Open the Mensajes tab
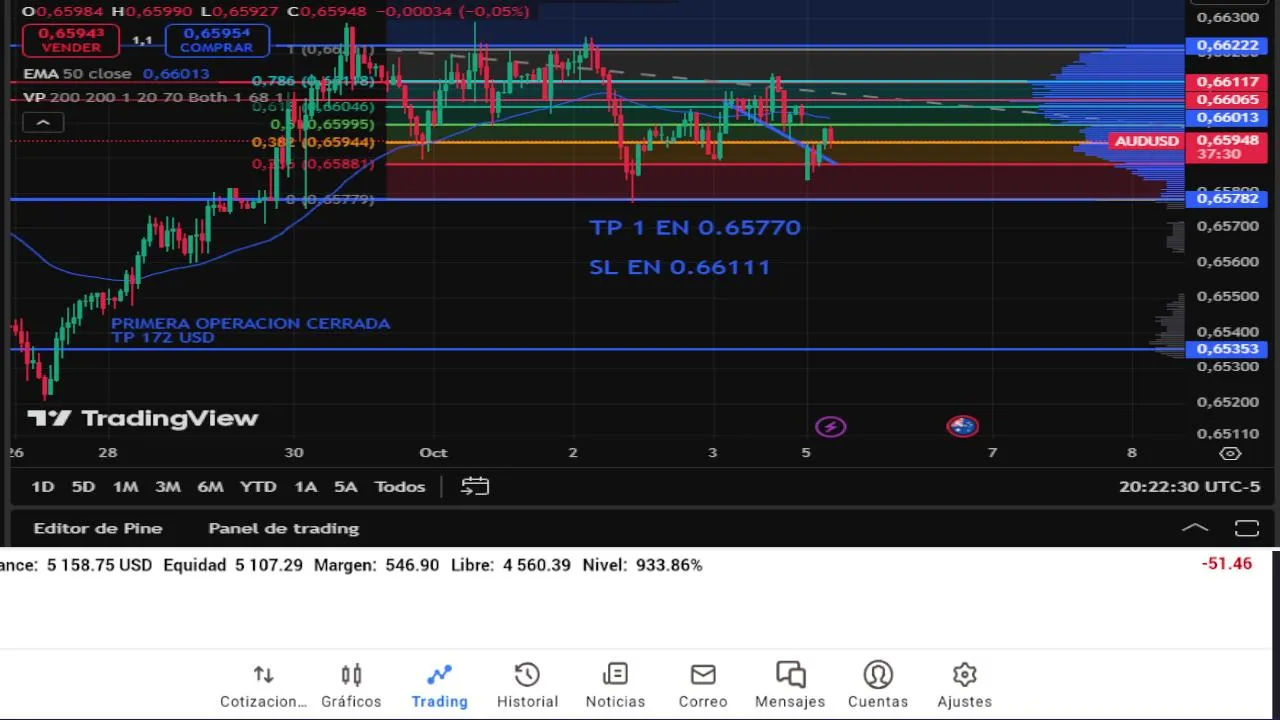1280x720 pixels. [x=790, y=686]
